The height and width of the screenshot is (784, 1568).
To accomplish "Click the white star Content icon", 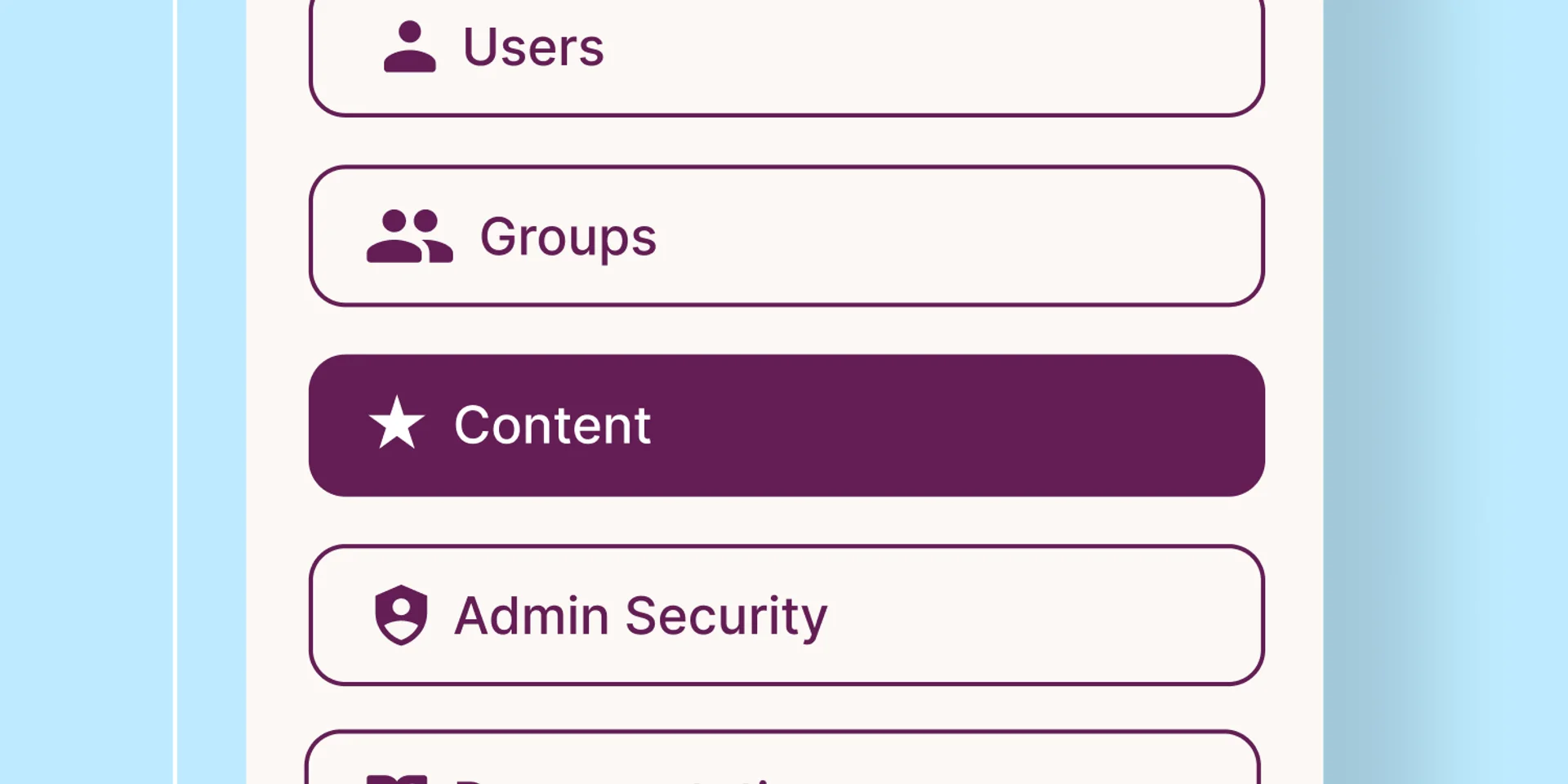I will tap(397, 423).
